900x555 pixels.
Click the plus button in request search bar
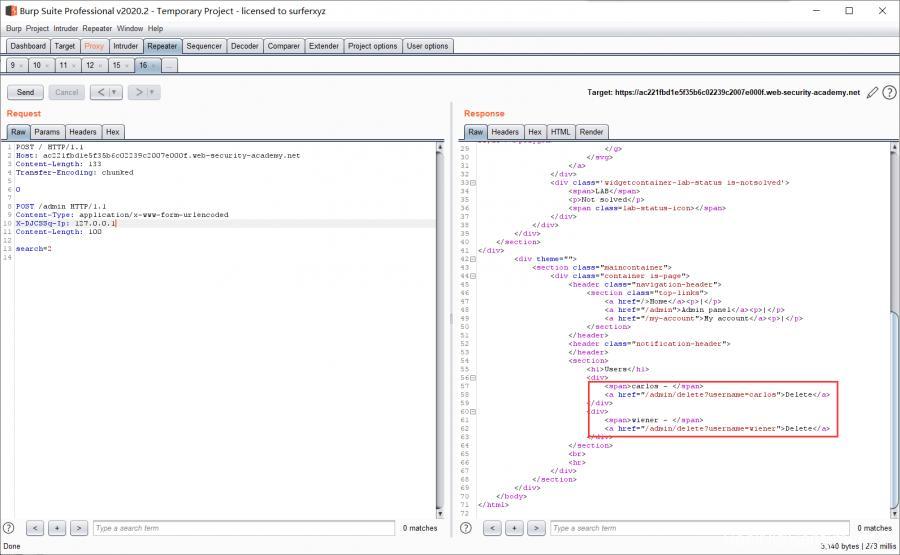tap(56, 527)
